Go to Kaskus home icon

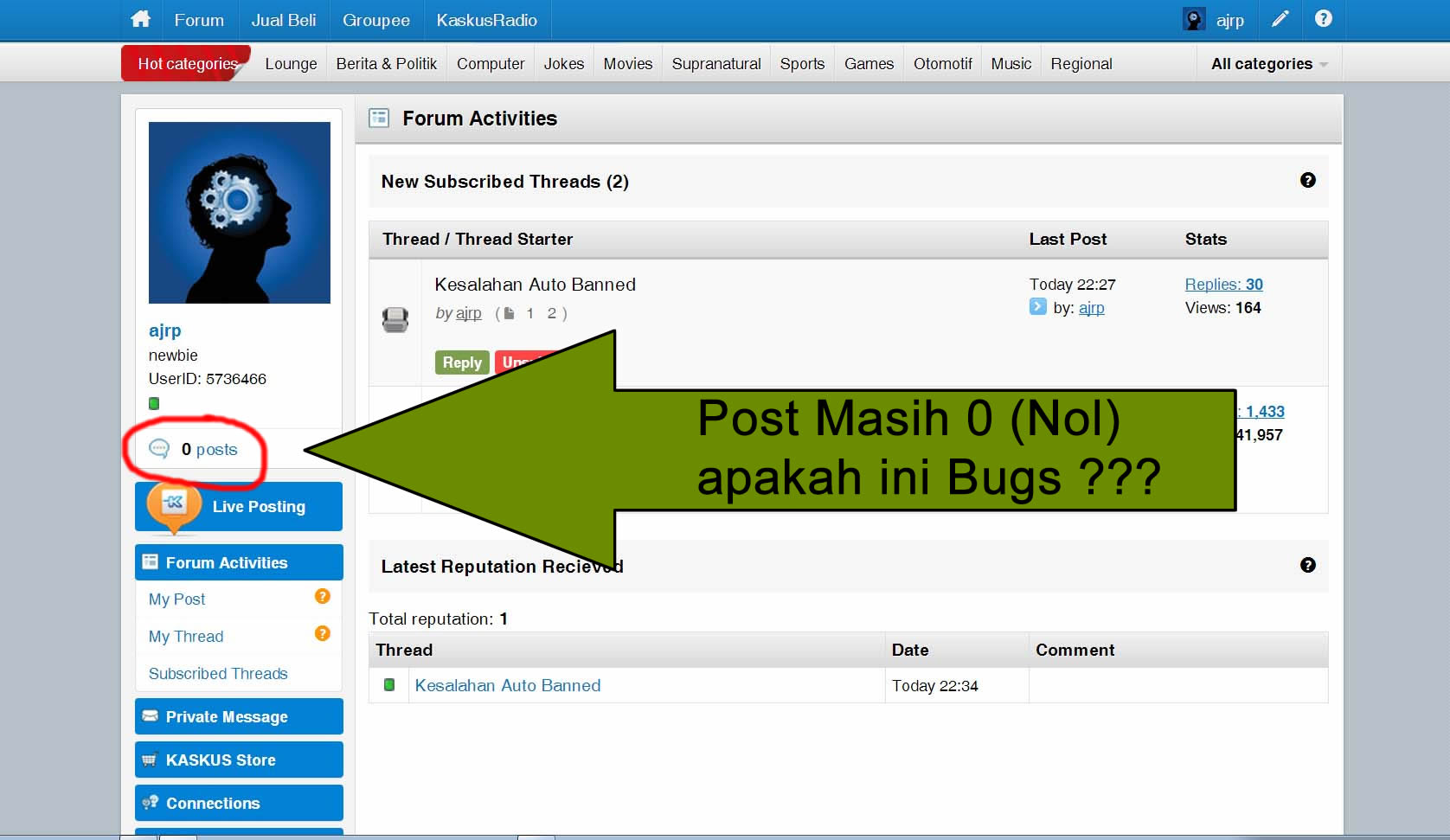click(140, 19)
